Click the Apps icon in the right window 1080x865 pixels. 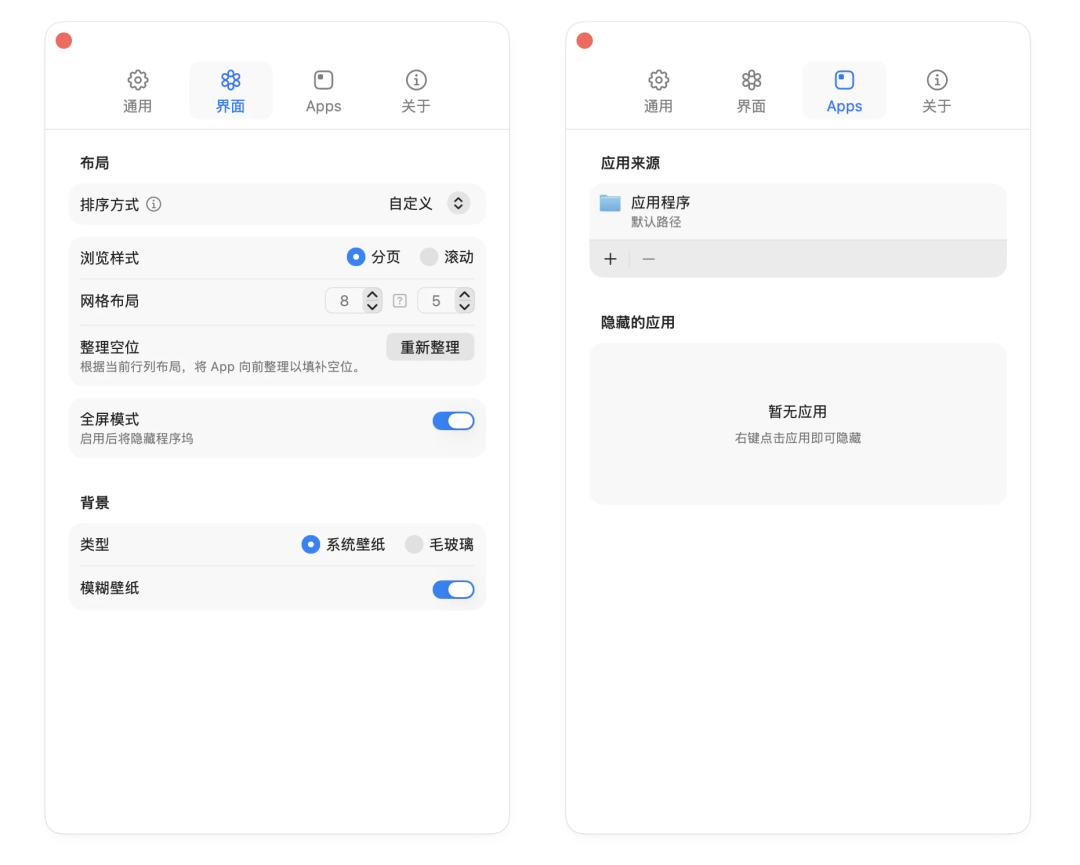[844, 81]
